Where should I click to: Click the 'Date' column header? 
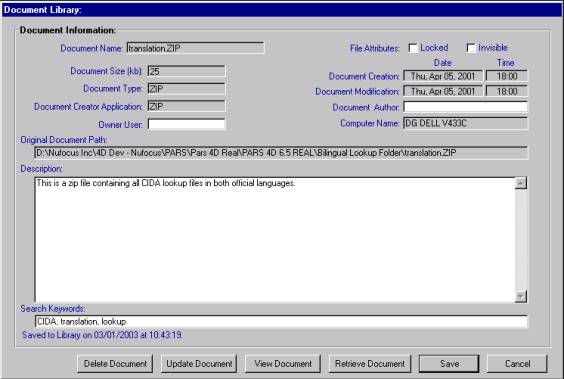442,63
